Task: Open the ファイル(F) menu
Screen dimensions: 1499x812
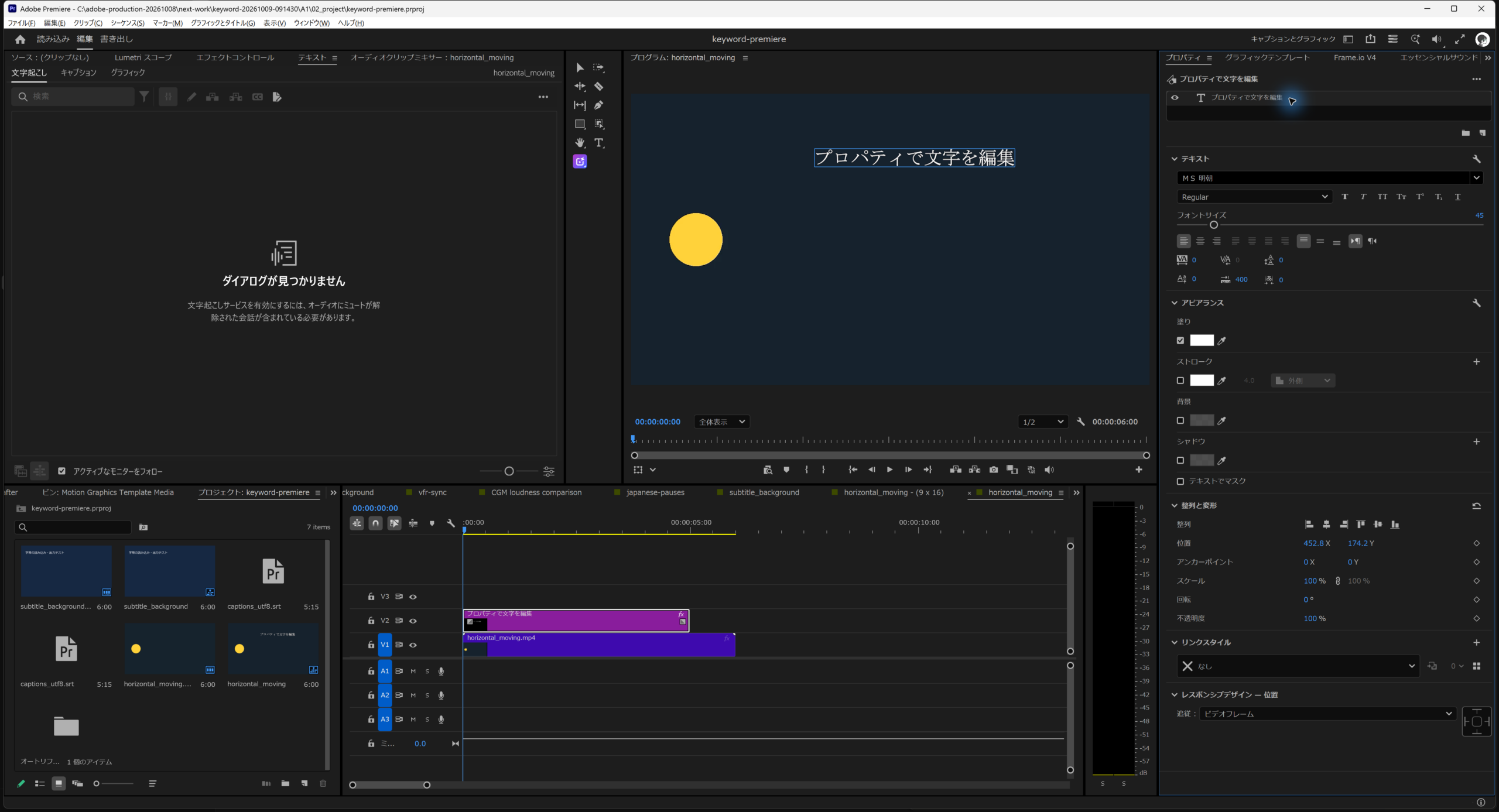Action: 22,23
